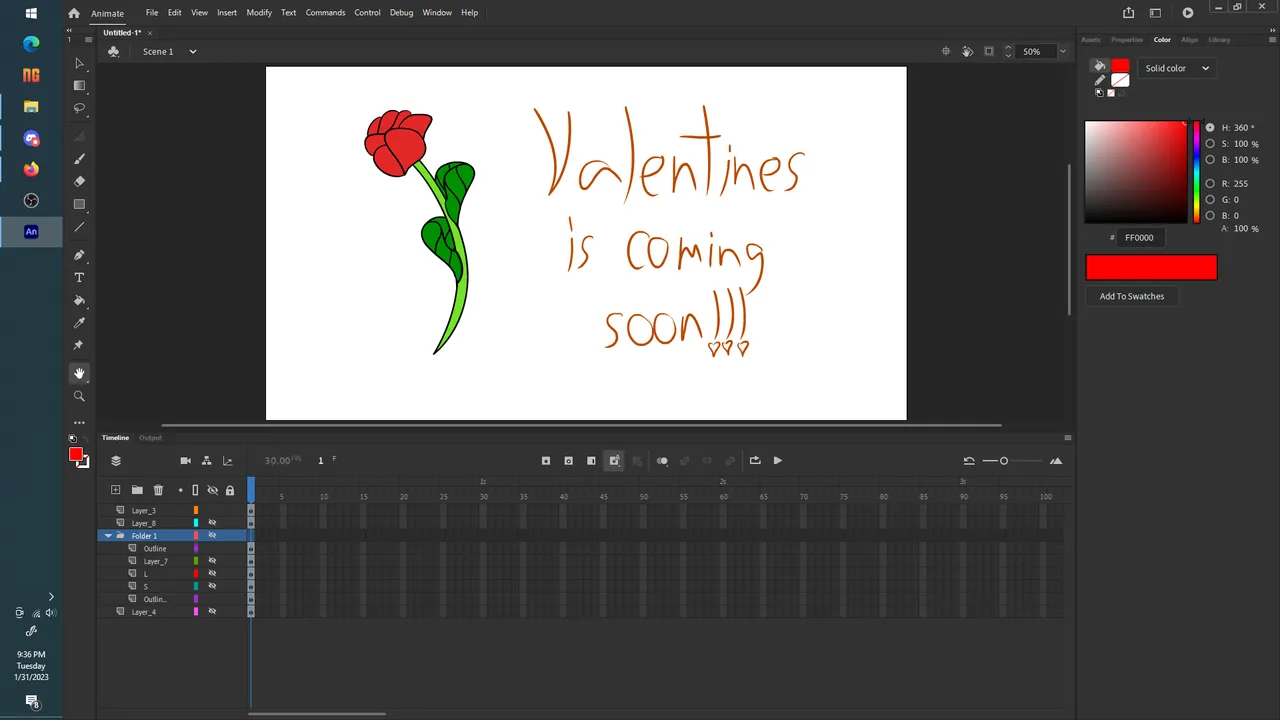Click the layer depth graph icon
The width and height of the screenshot is (1280, 720).
[228, 461]
